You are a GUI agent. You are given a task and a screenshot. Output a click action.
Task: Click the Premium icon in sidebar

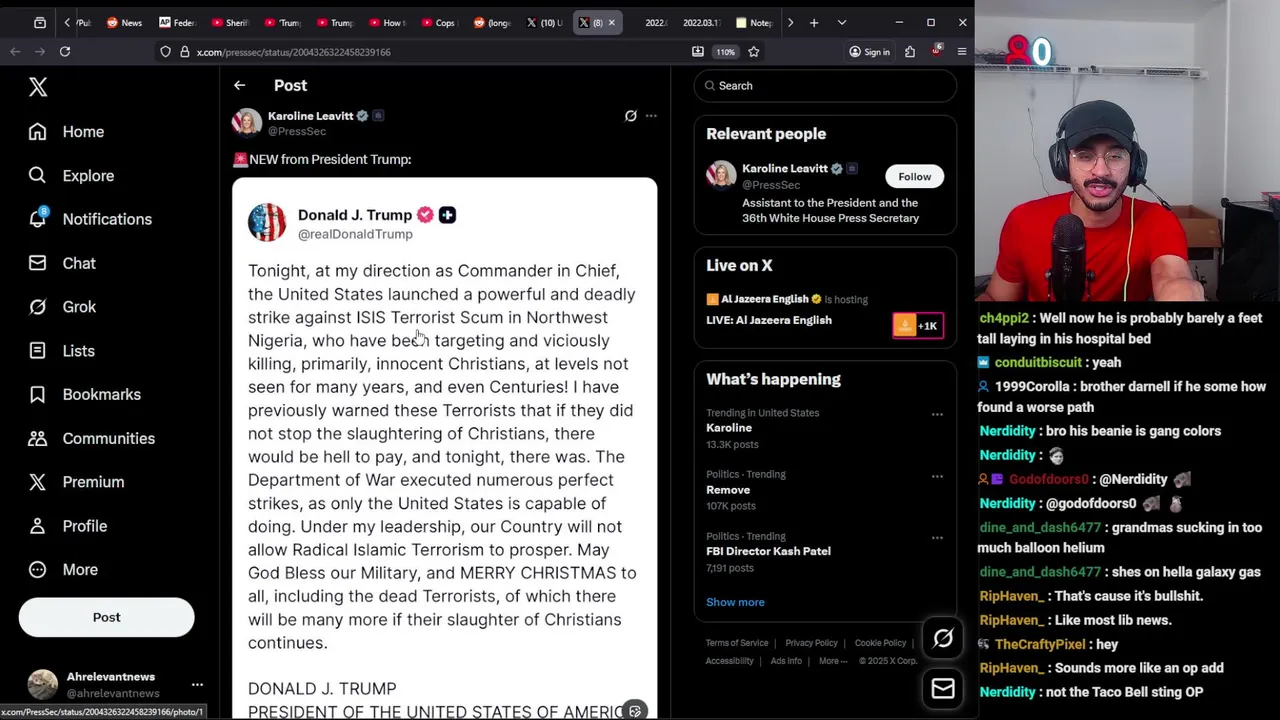37,482
